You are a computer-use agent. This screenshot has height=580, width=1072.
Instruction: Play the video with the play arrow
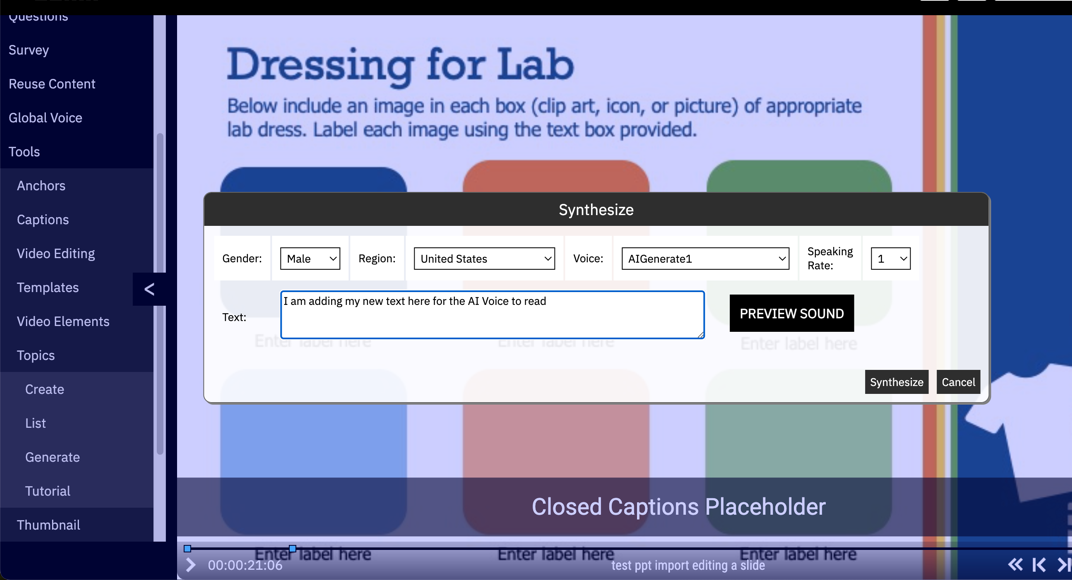(x=190, y=563)
